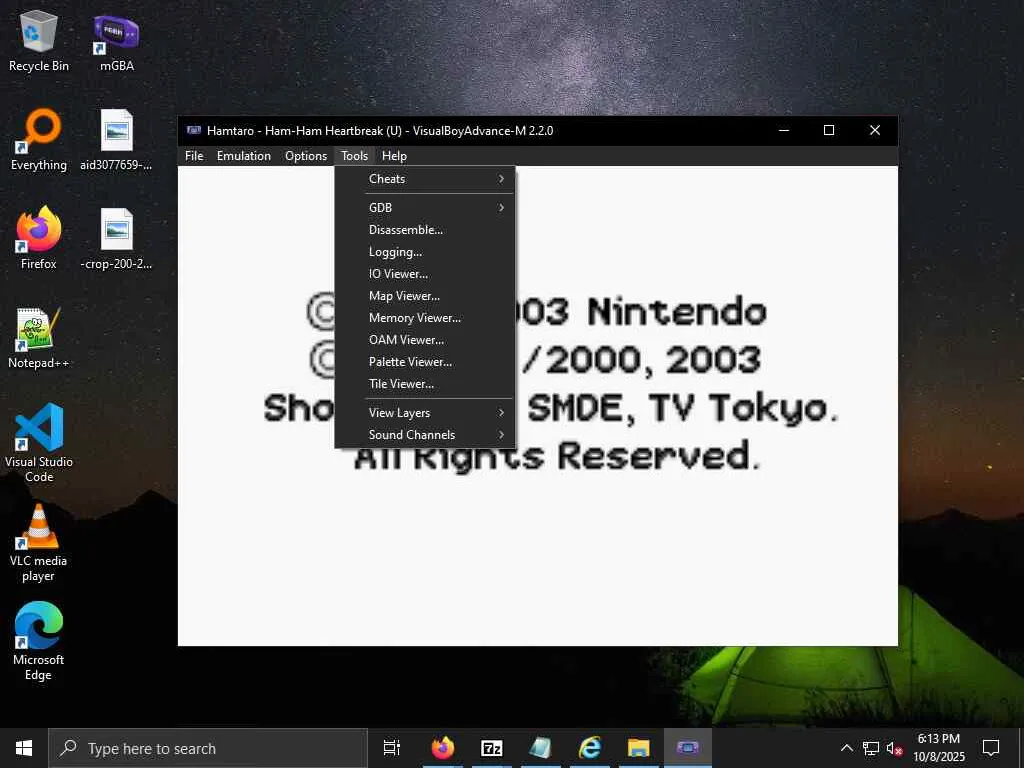This screenshot has width=1024, height=768.
Task: Open the network status tray icon
Action: (871, 748)
